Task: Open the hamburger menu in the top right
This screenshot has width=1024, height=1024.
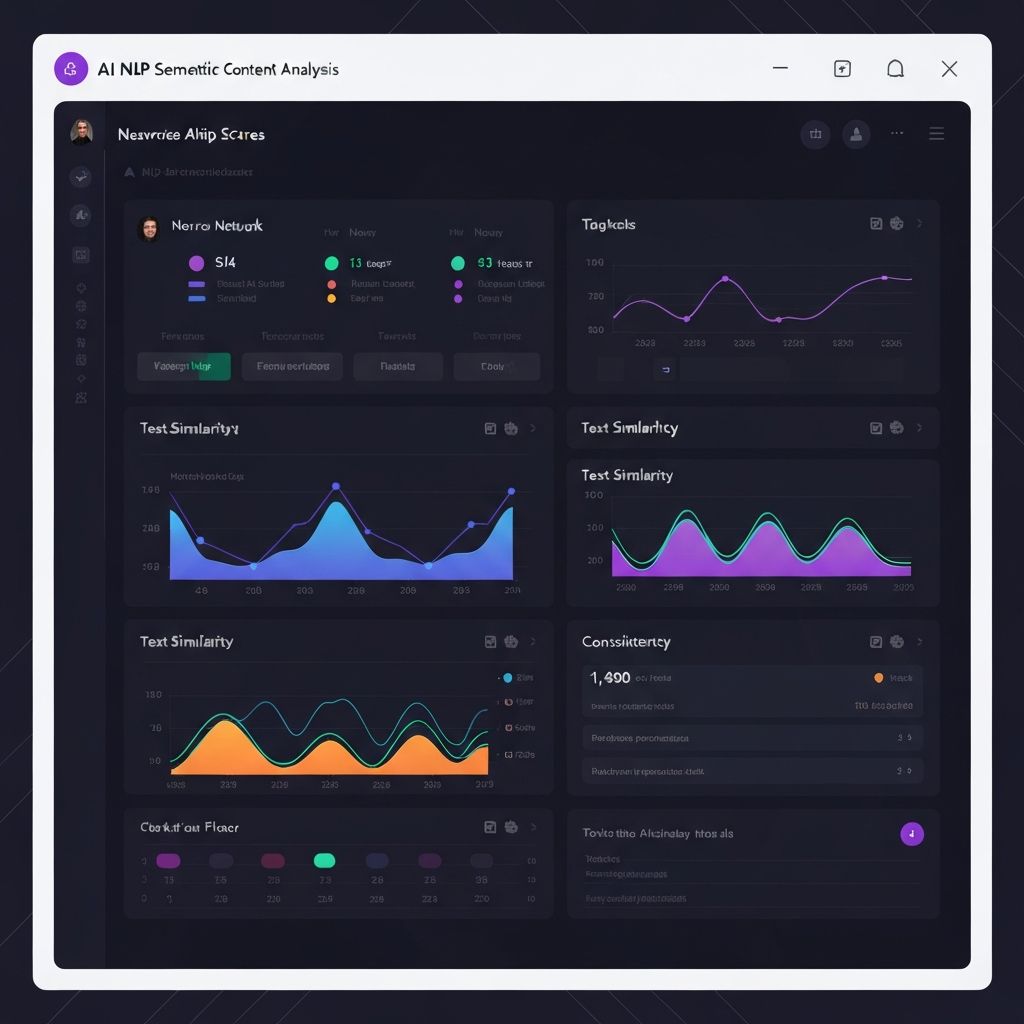Action: pos(936,133)
